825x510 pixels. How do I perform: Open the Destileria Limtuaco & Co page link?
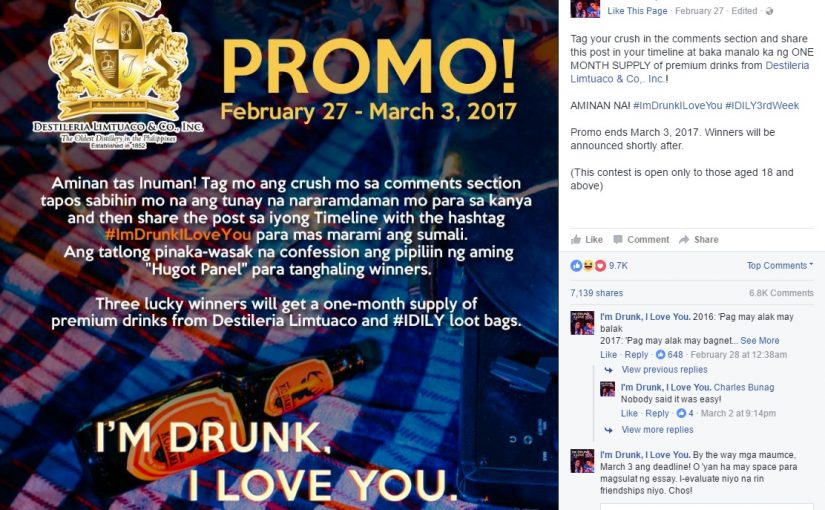pyautogui.click(x=690, y=72)
